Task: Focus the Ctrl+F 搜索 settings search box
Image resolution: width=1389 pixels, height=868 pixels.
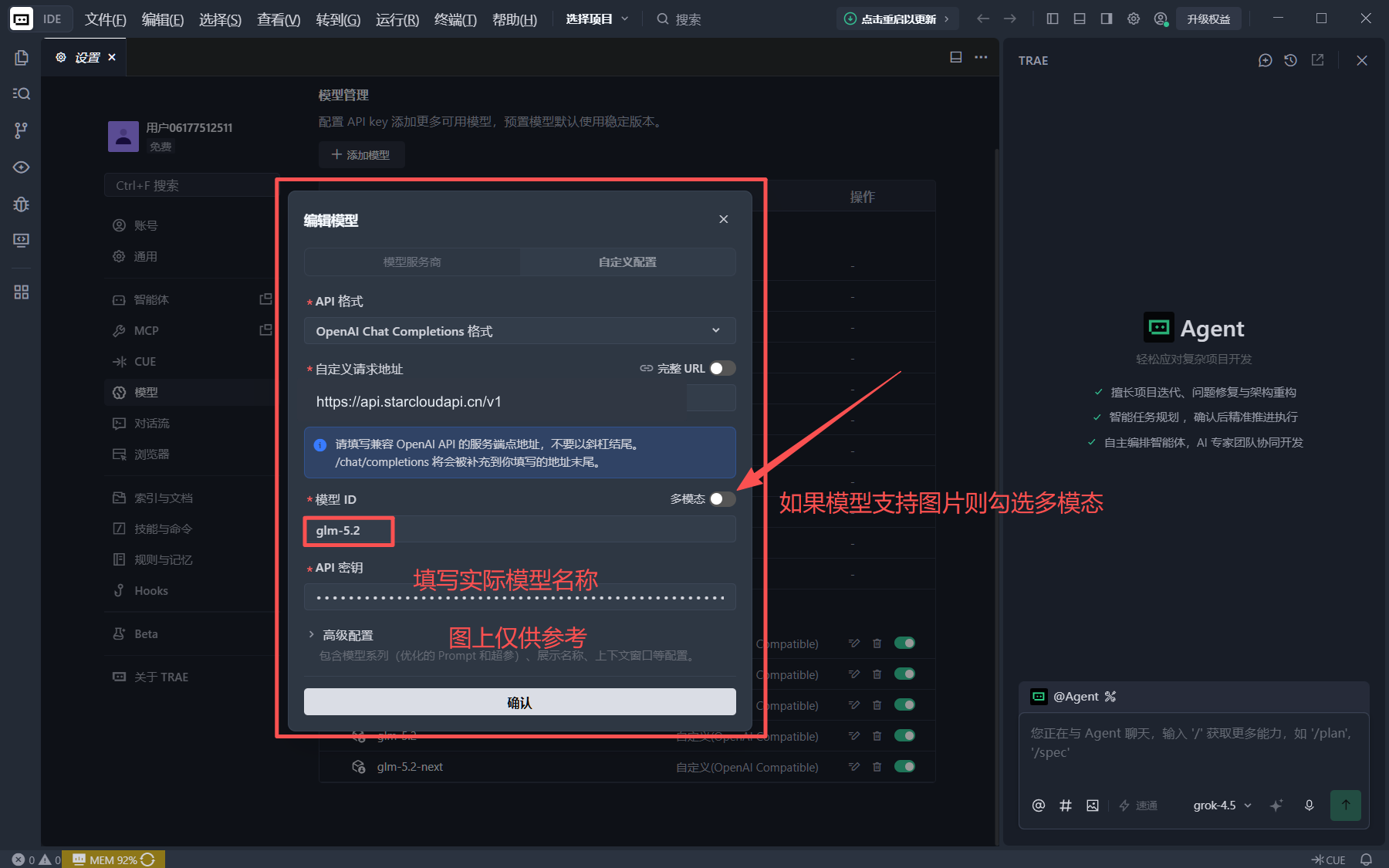Action: 189,185
